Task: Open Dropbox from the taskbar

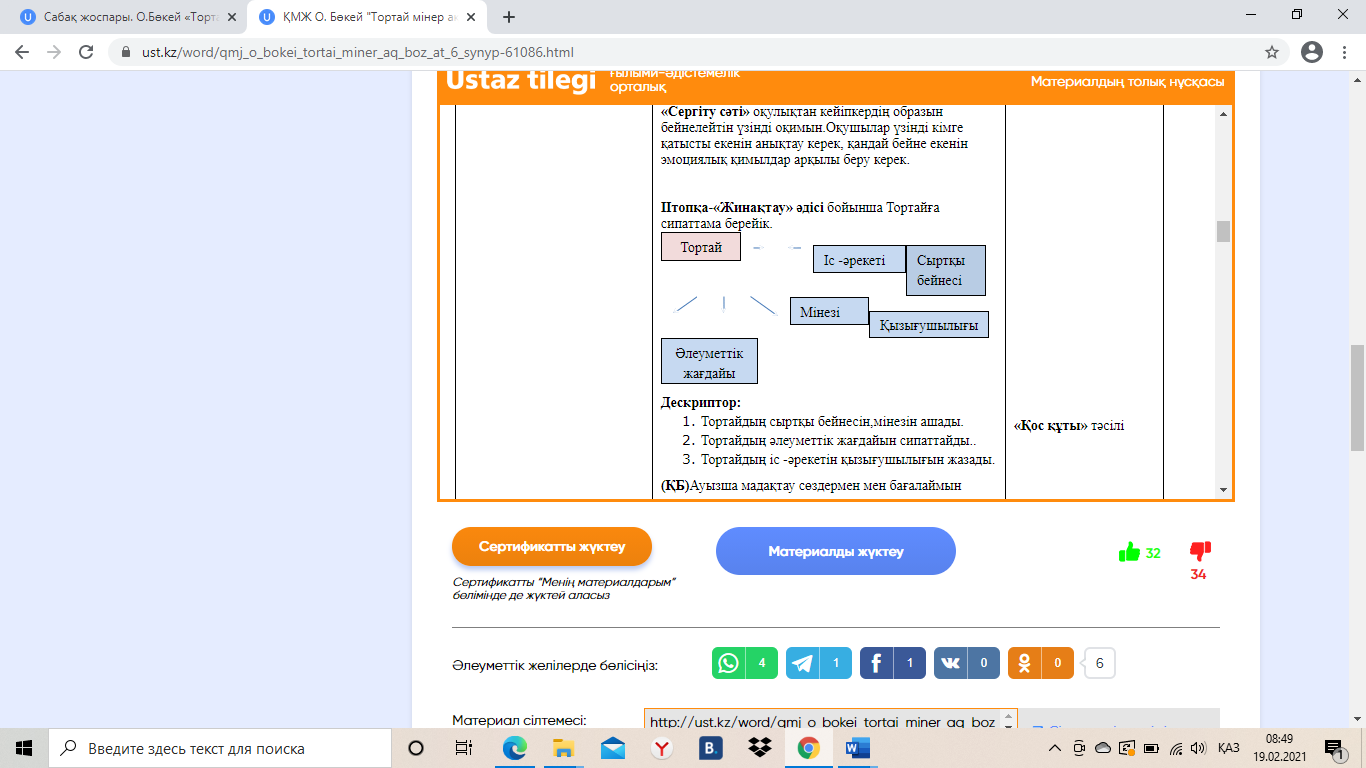Action: (760, 748)
